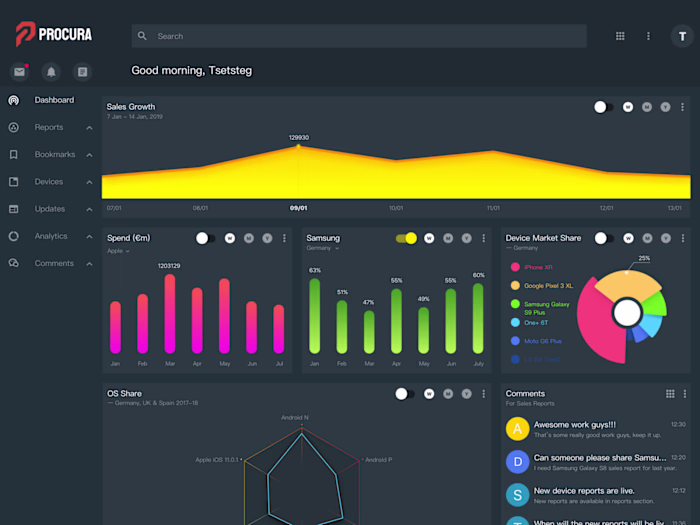Expand the Comments sidebar chevron
700x525 pixels.
tap(89, 264)
